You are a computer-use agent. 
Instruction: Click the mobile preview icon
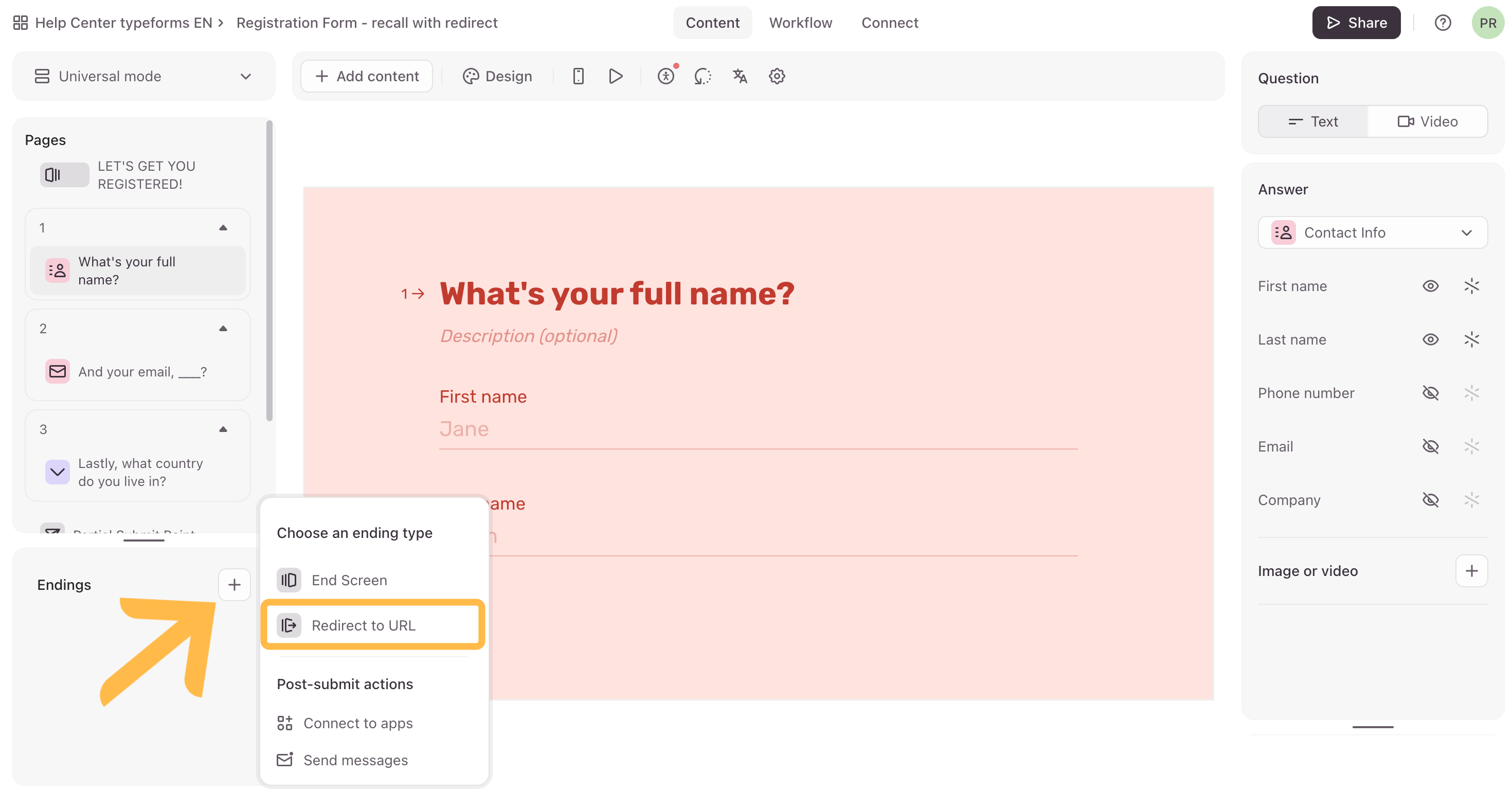click(578, 76)
